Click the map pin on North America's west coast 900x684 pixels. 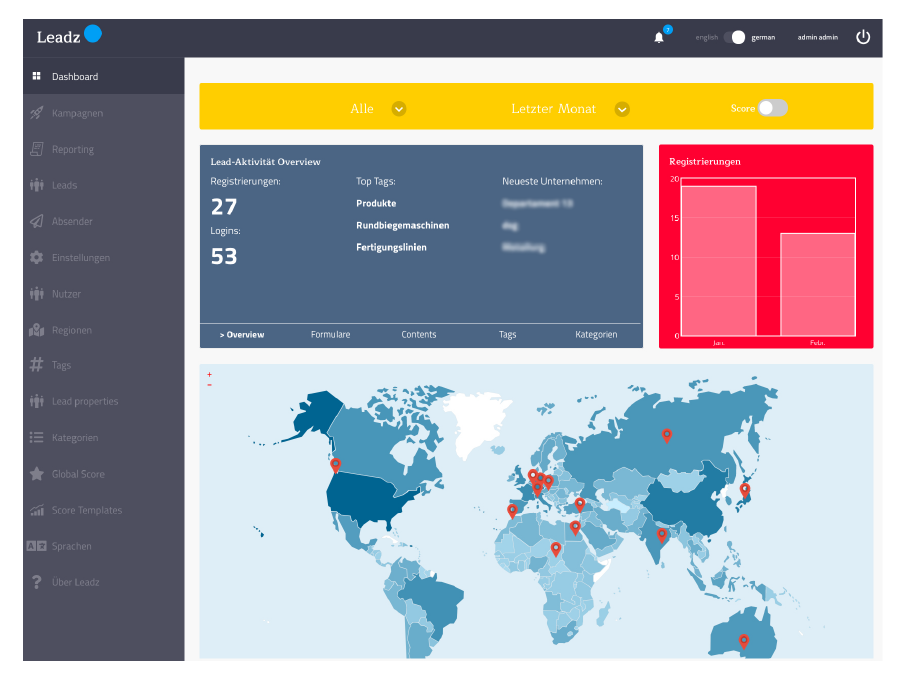click(x=336, y=465)
